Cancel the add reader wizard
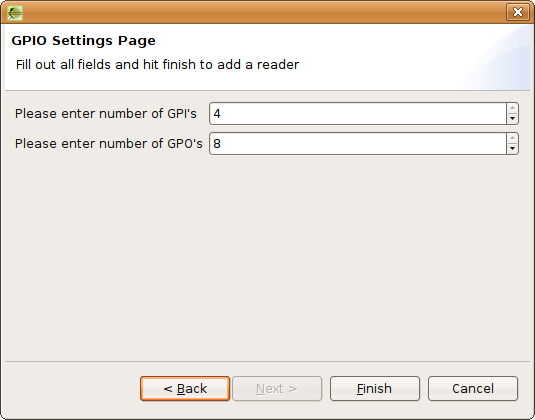 pyautogui.click(x=473, y=389)
